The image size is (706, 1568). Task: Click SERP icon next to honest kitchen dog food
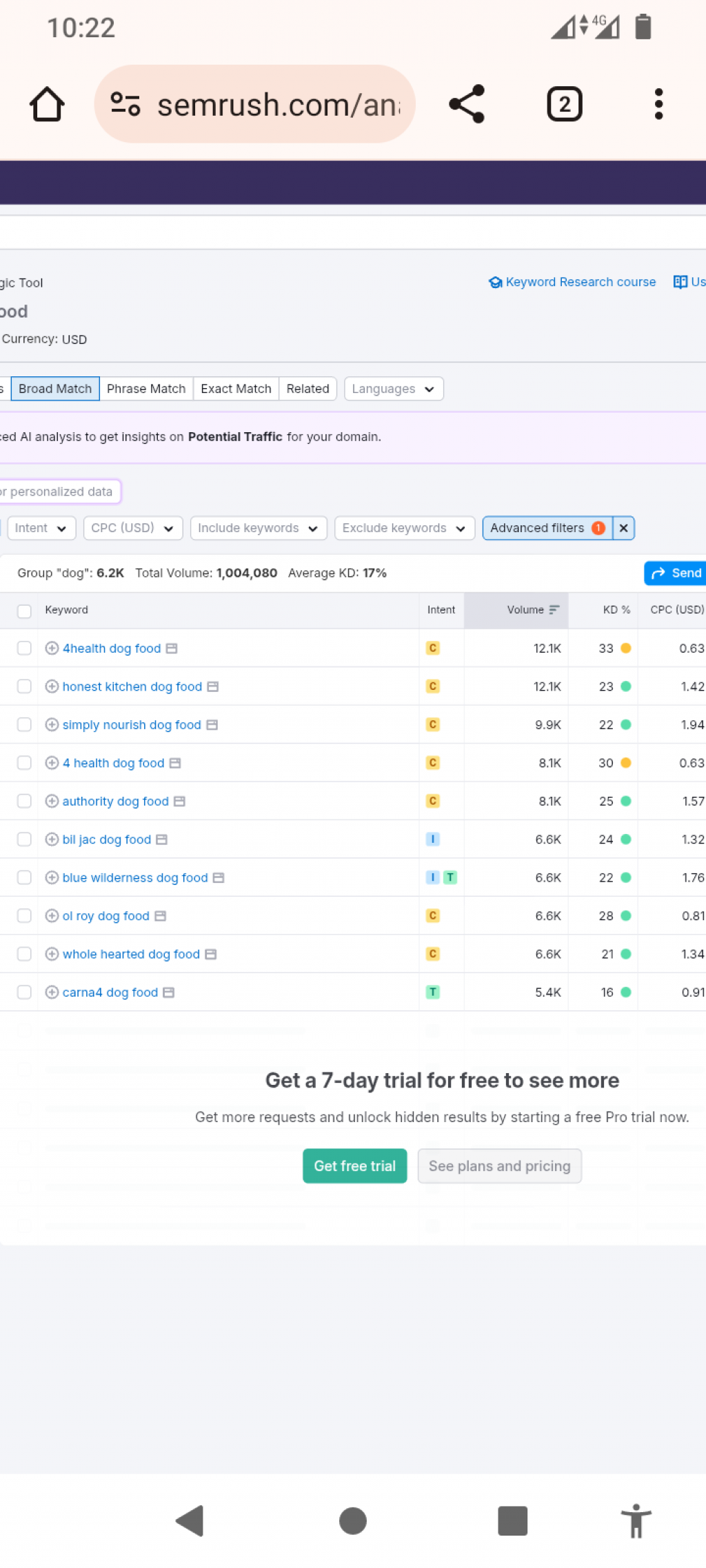(213, 687)
